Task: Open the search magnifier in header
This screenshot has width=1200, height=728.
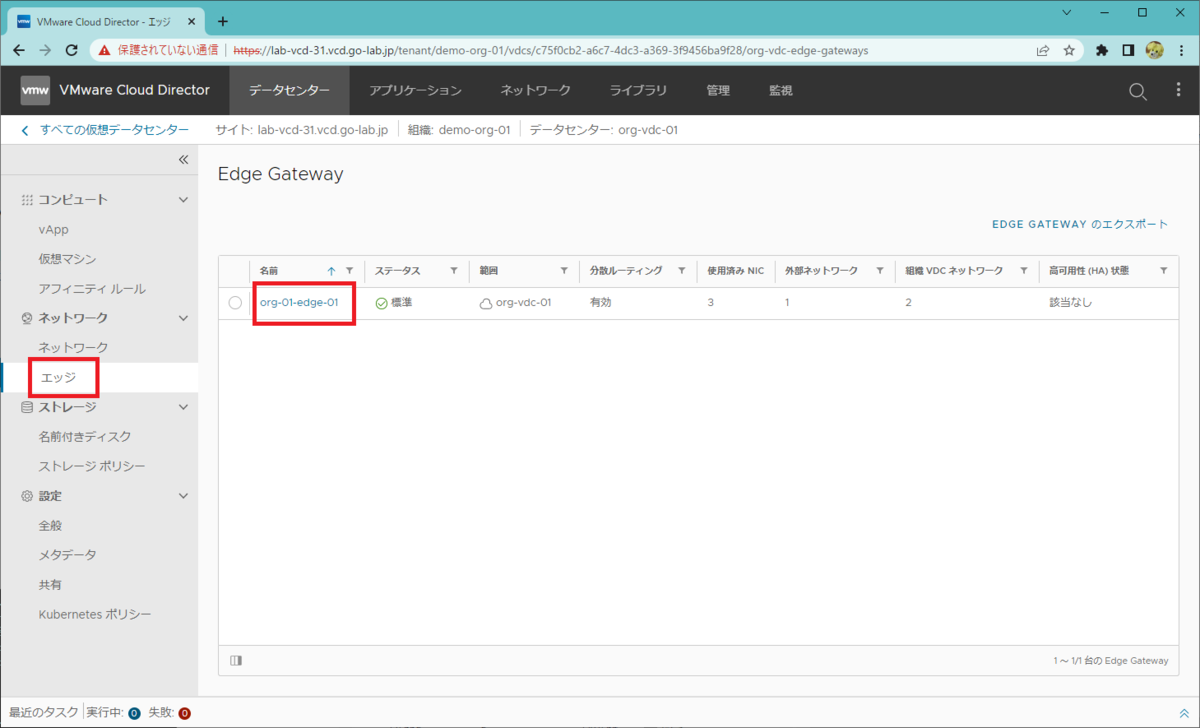Action: pyautogui.click(x=1138, y=91)
